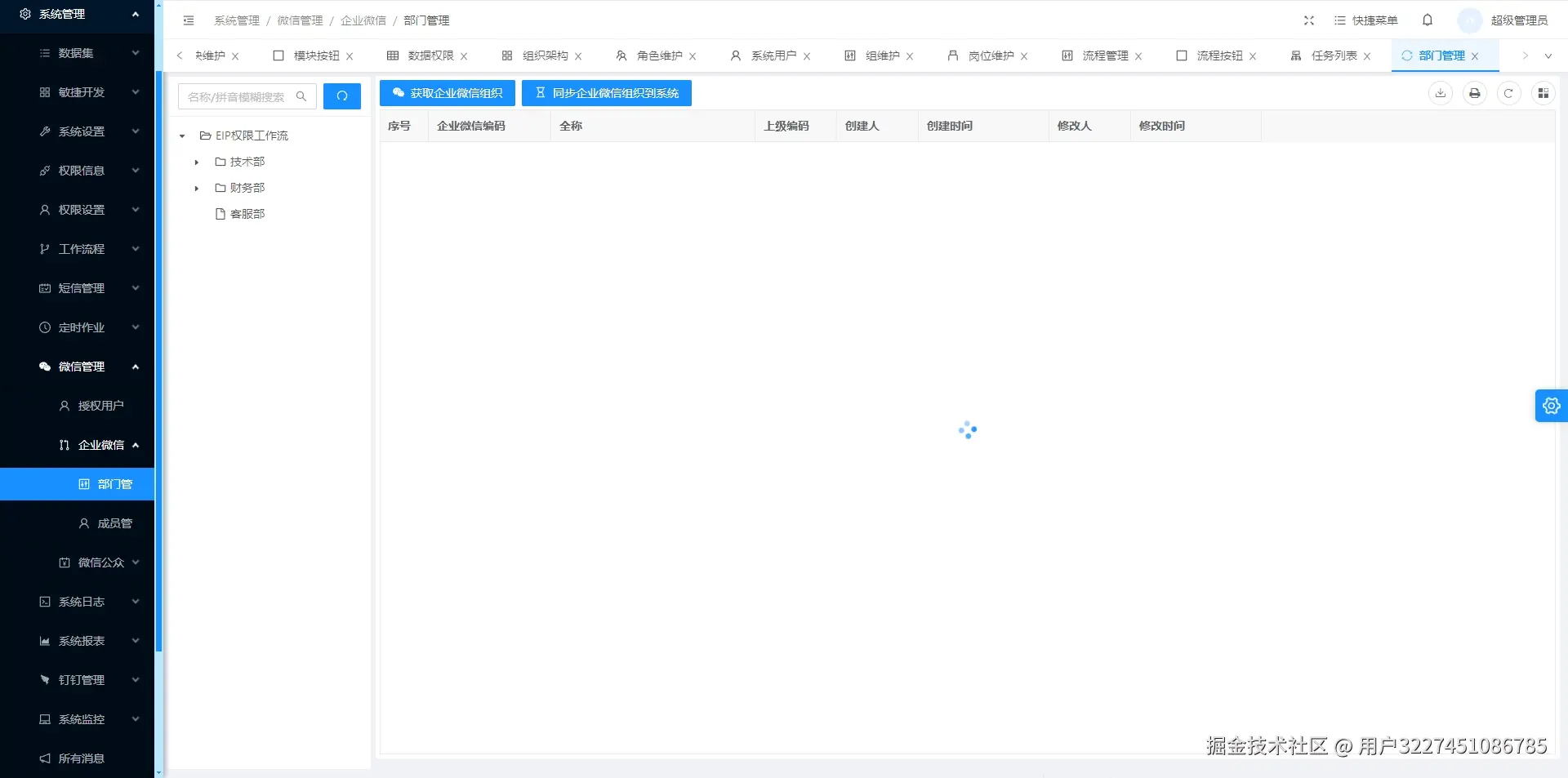
Task: Click the notification bell icon
Action: click(x=1428, y=20)
